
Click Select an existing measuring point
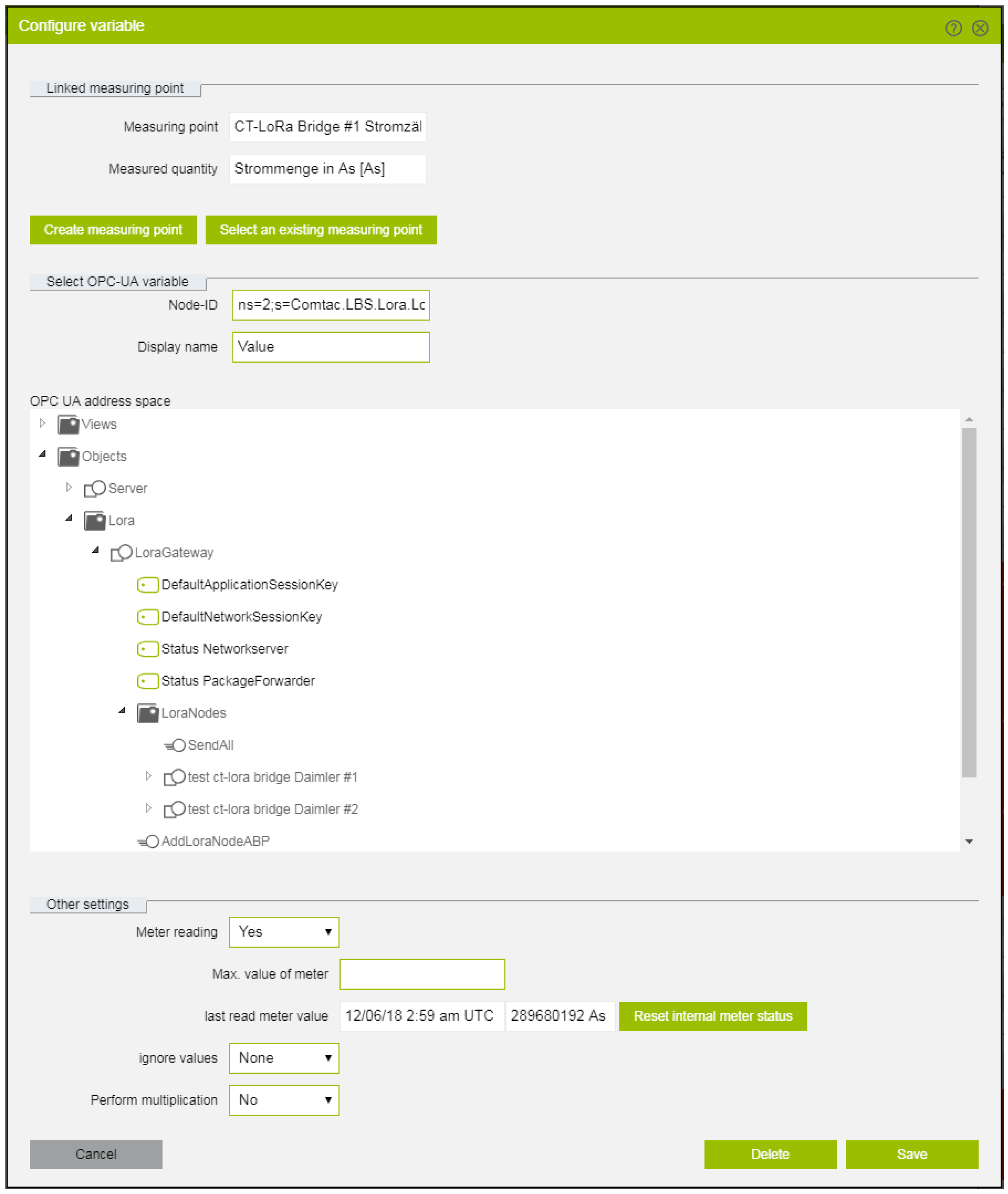(320, 230)
